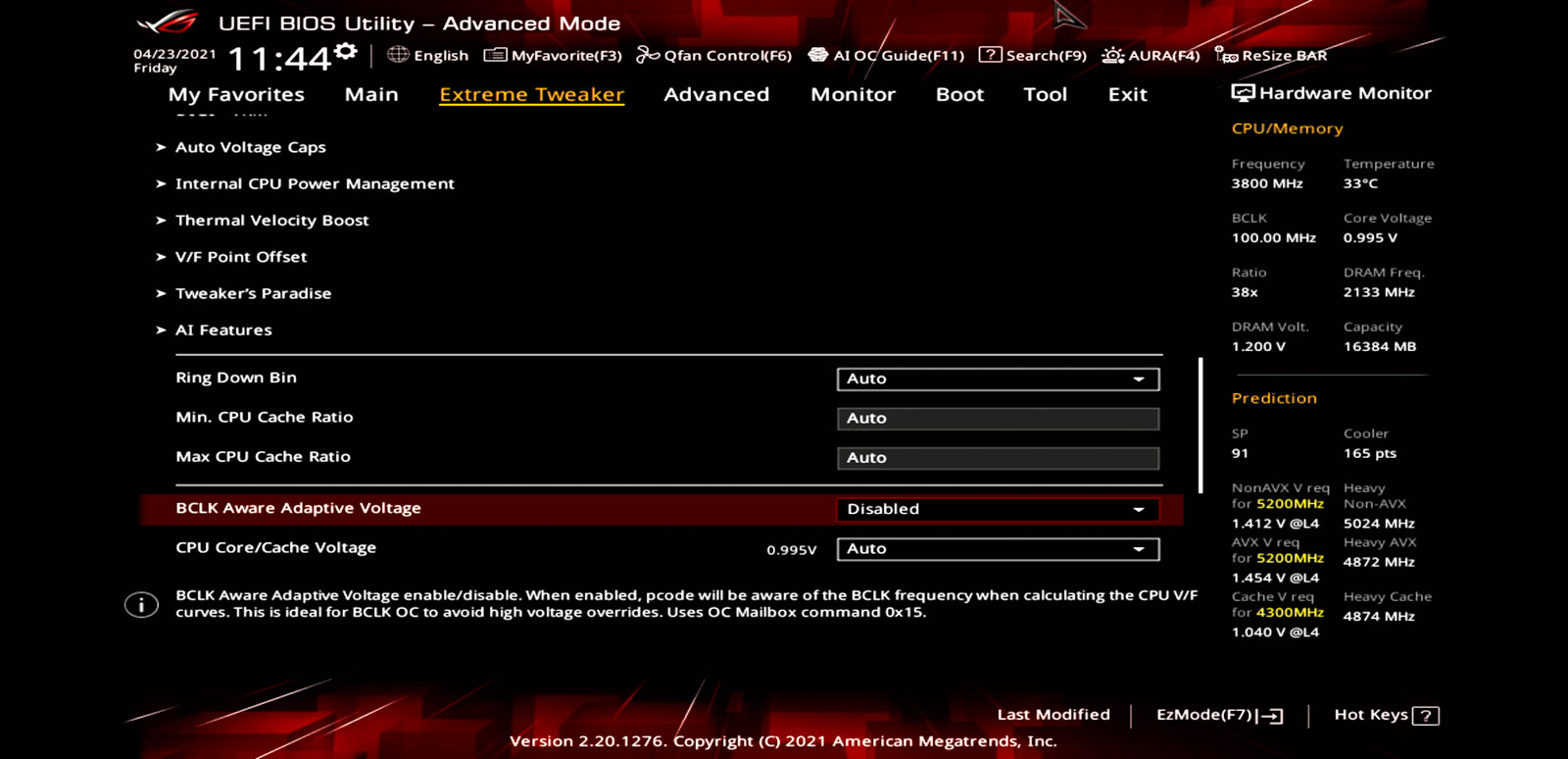Viewport: 1568px width, 759px height.
Task: Click the EzMode exit arrow icon
Action: 1272,716
